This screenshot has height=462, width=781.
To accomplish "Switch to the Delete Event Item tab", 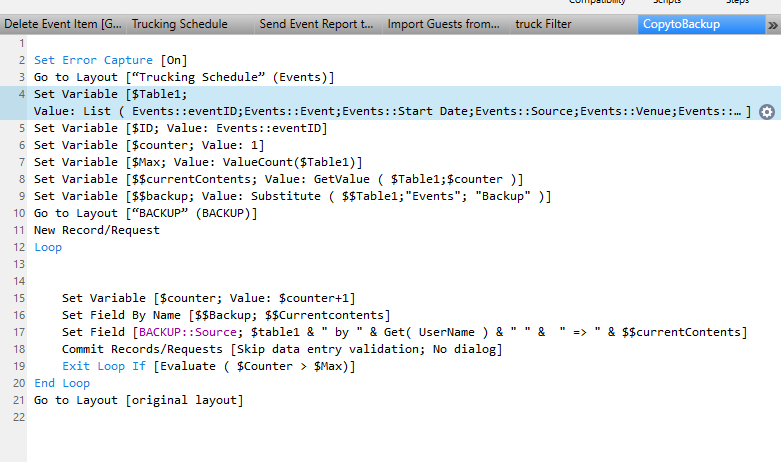I will [63, 24].
